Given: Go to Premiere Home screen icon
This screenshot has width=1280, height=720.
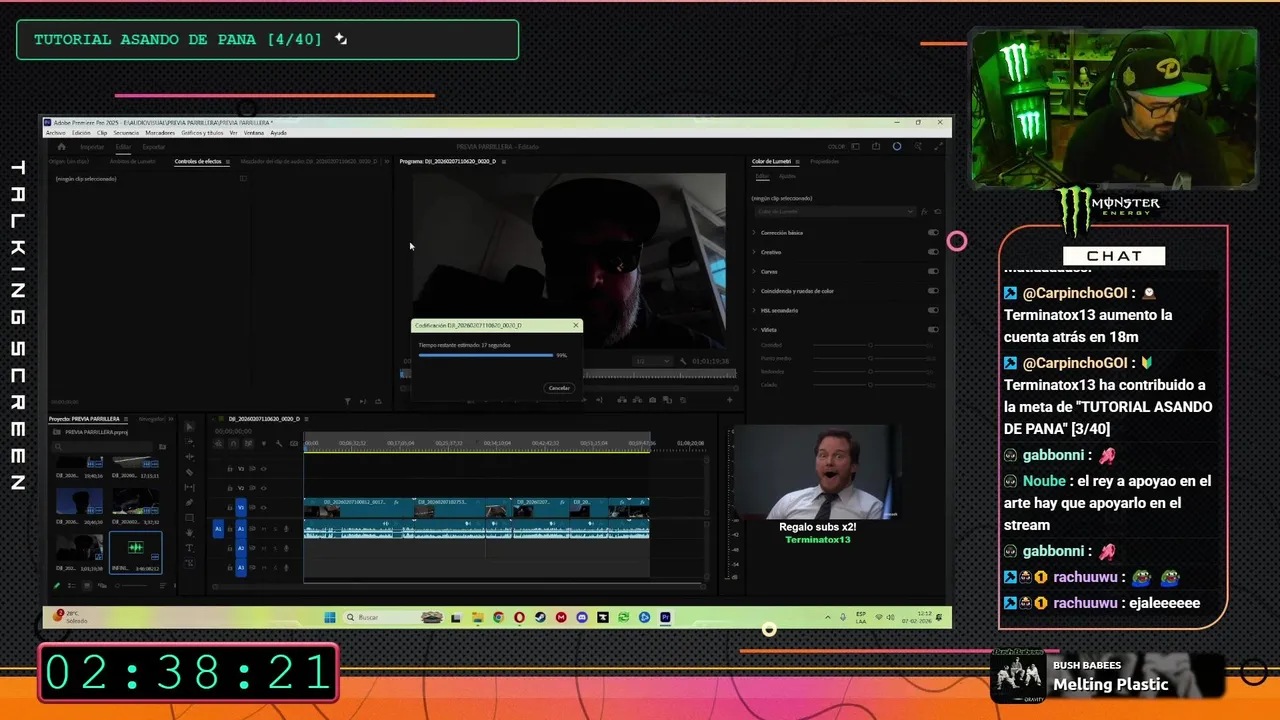Looking at the screenshot, I should pos(61,147).
